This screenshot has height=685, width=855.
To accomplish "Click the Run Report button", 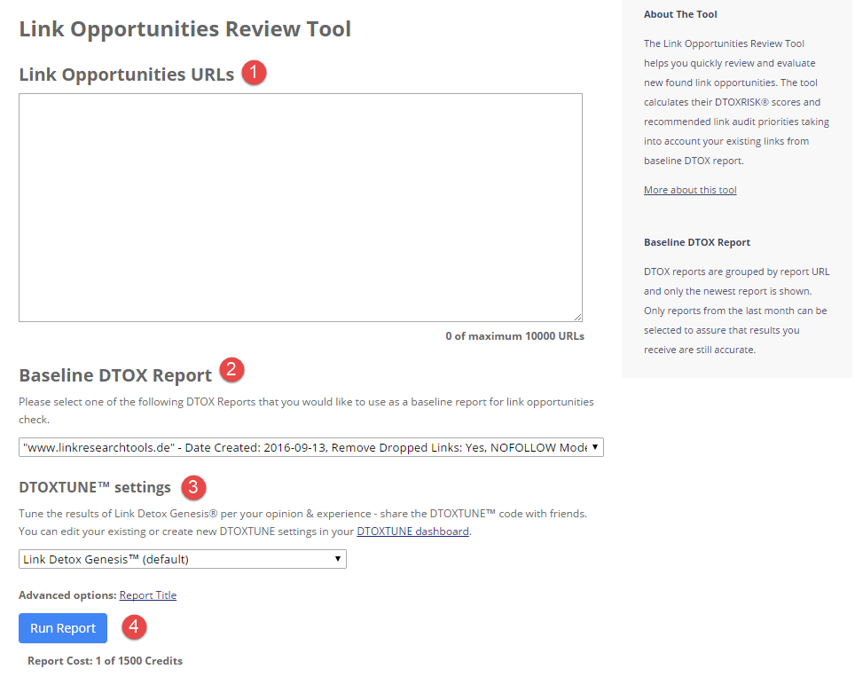I will click(63, 628).
